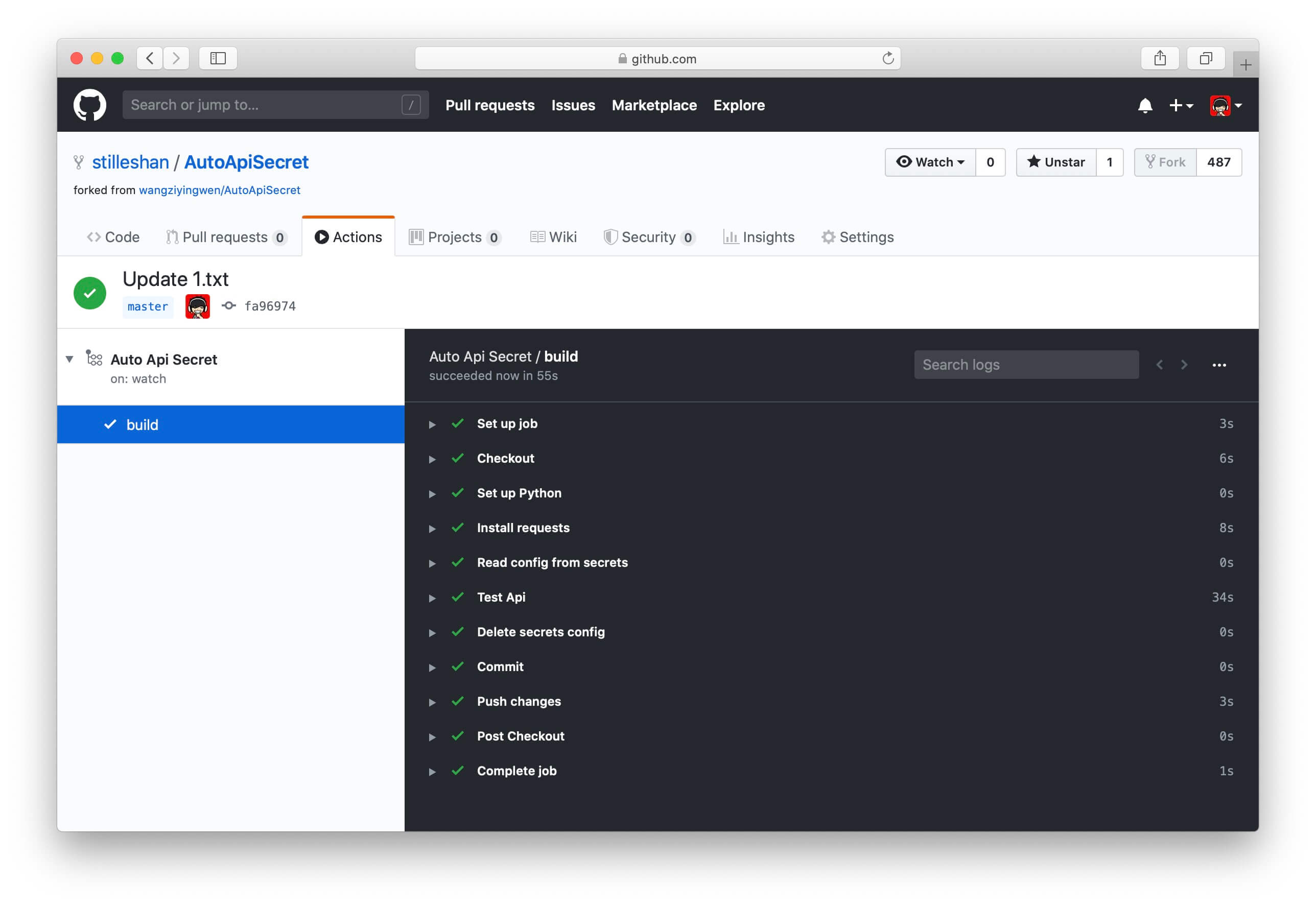1316x907 pixels.
Task: Click the Safari back arrow
Action: click(150, 58)
